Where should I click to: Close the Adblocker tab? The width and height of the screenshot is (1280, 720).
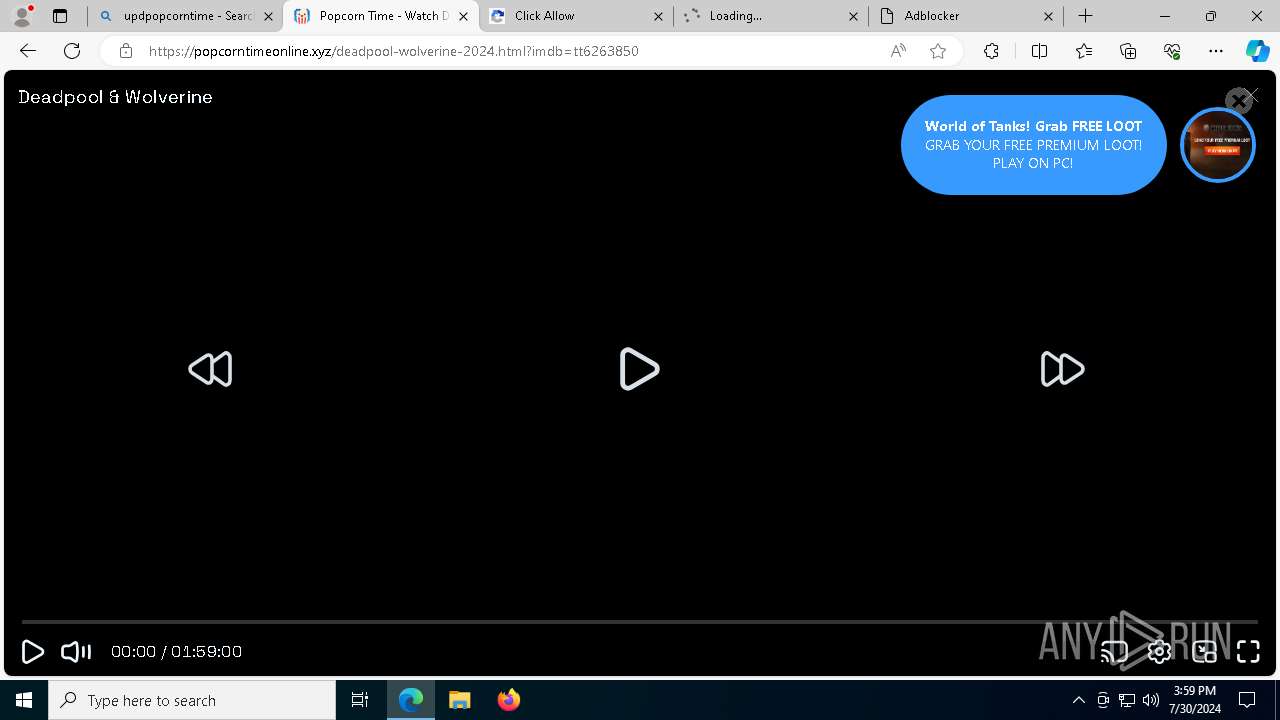pos(1048,16)
